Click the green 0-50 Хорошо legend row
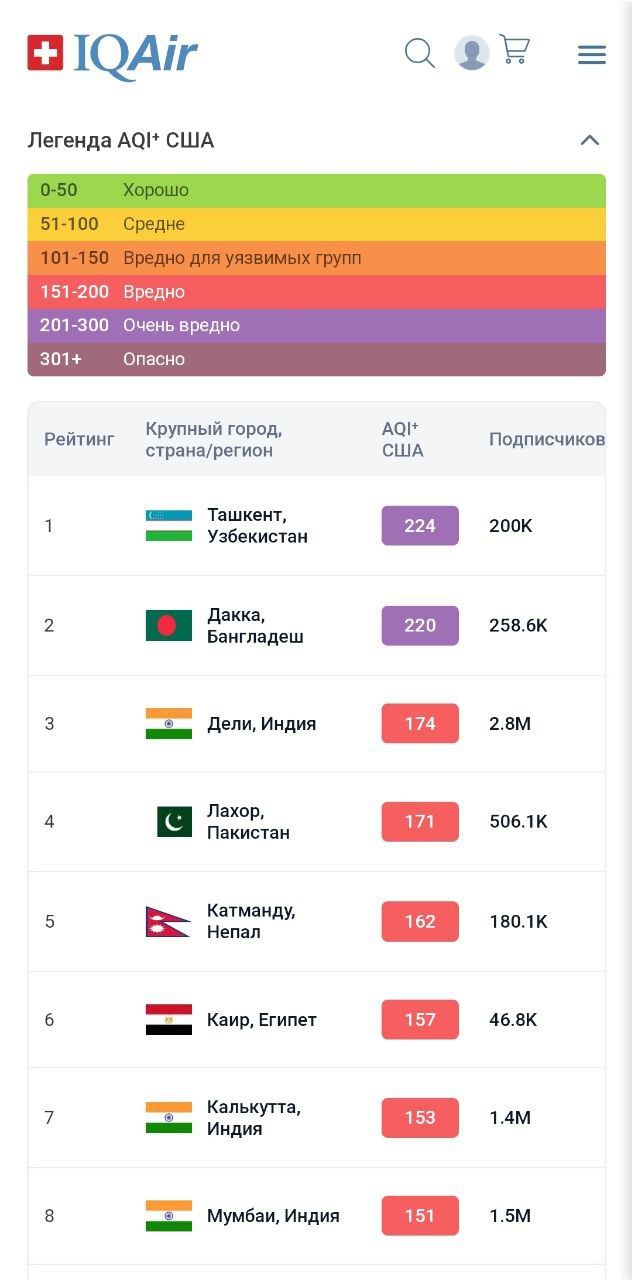Viewport: 632px width, 1280px height. click(x=316, y=190)
